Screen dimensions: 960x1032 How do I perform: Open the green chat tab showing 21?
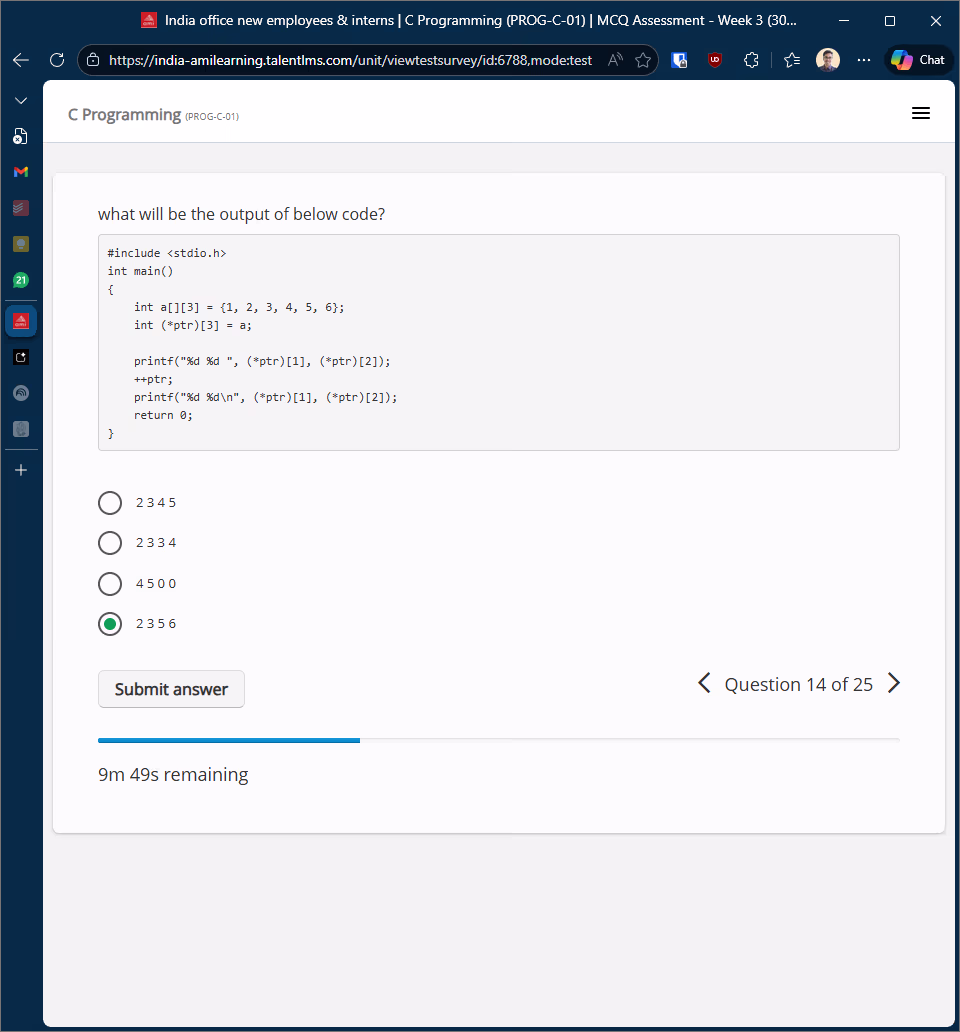pyautogui.click(x=21, y=280)
